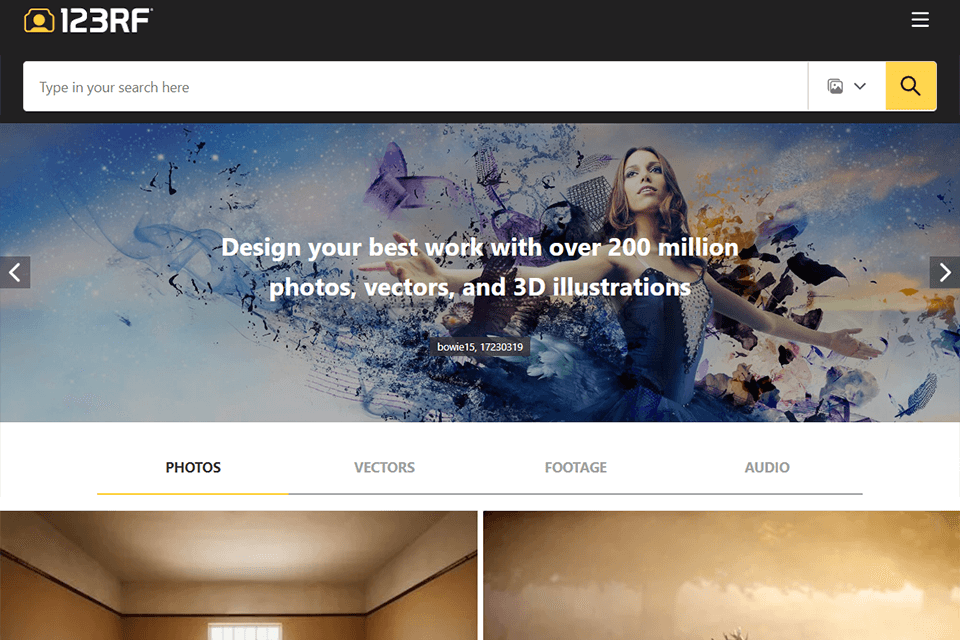Open the bowie15, 17230319 credit link
This screenshot has width=960, height=640.
[480, 347]
